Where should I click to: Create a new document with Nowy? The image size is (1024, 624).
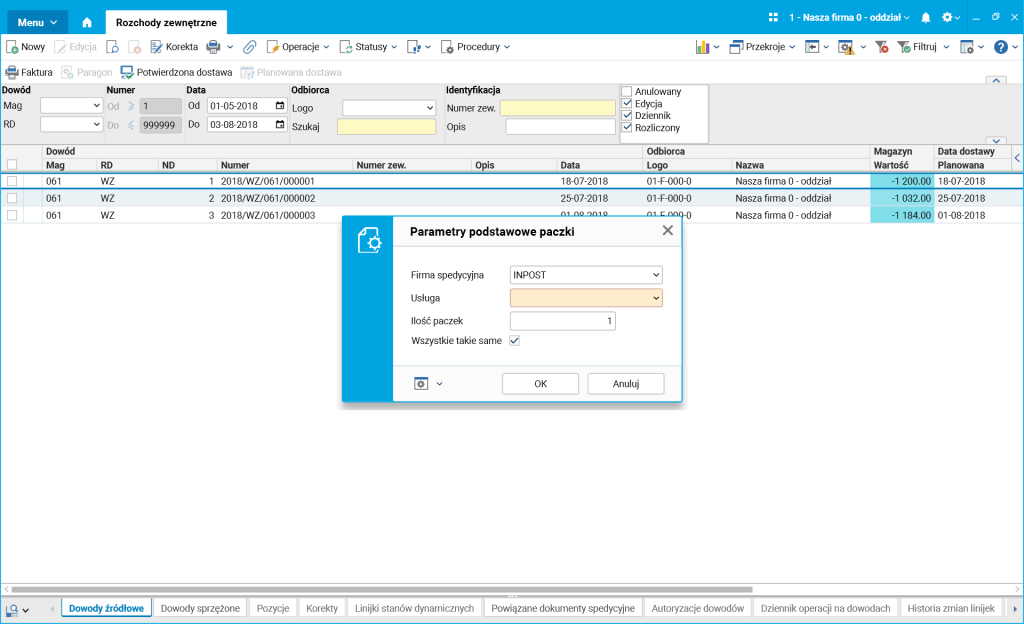(x=25, y=47)
